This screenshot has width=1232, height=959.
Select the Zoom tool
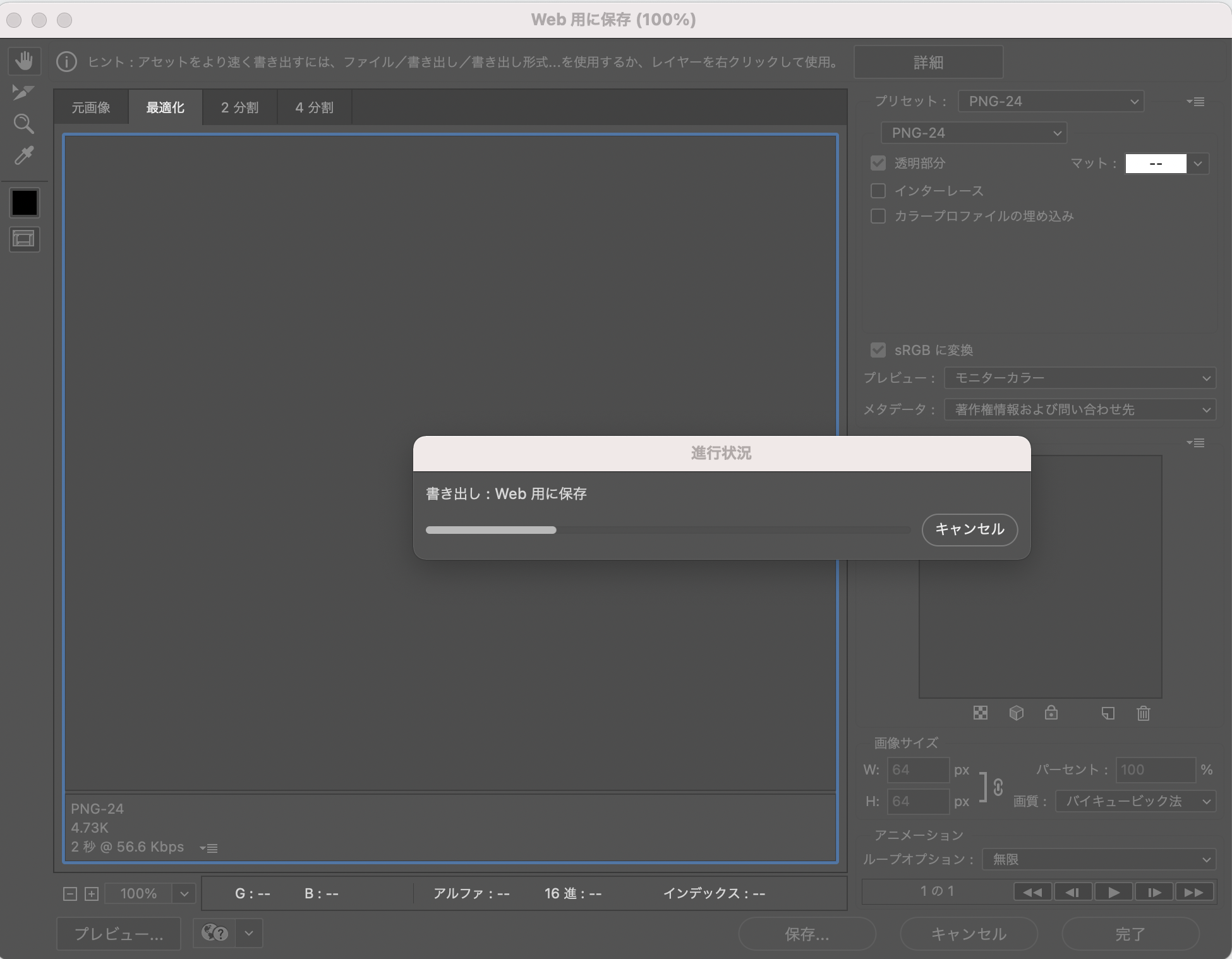24,124
